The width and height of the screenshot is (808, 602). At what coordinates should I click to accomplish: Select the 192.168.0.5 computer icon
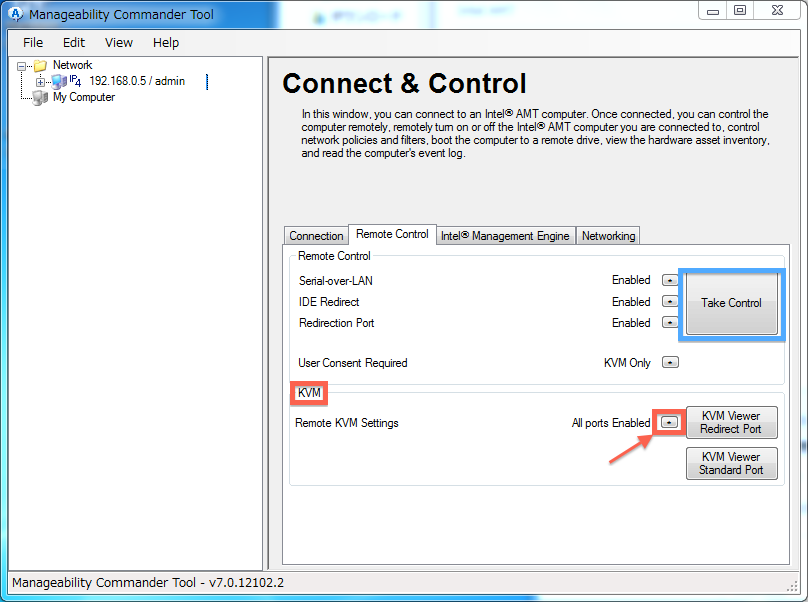point(59,81)
